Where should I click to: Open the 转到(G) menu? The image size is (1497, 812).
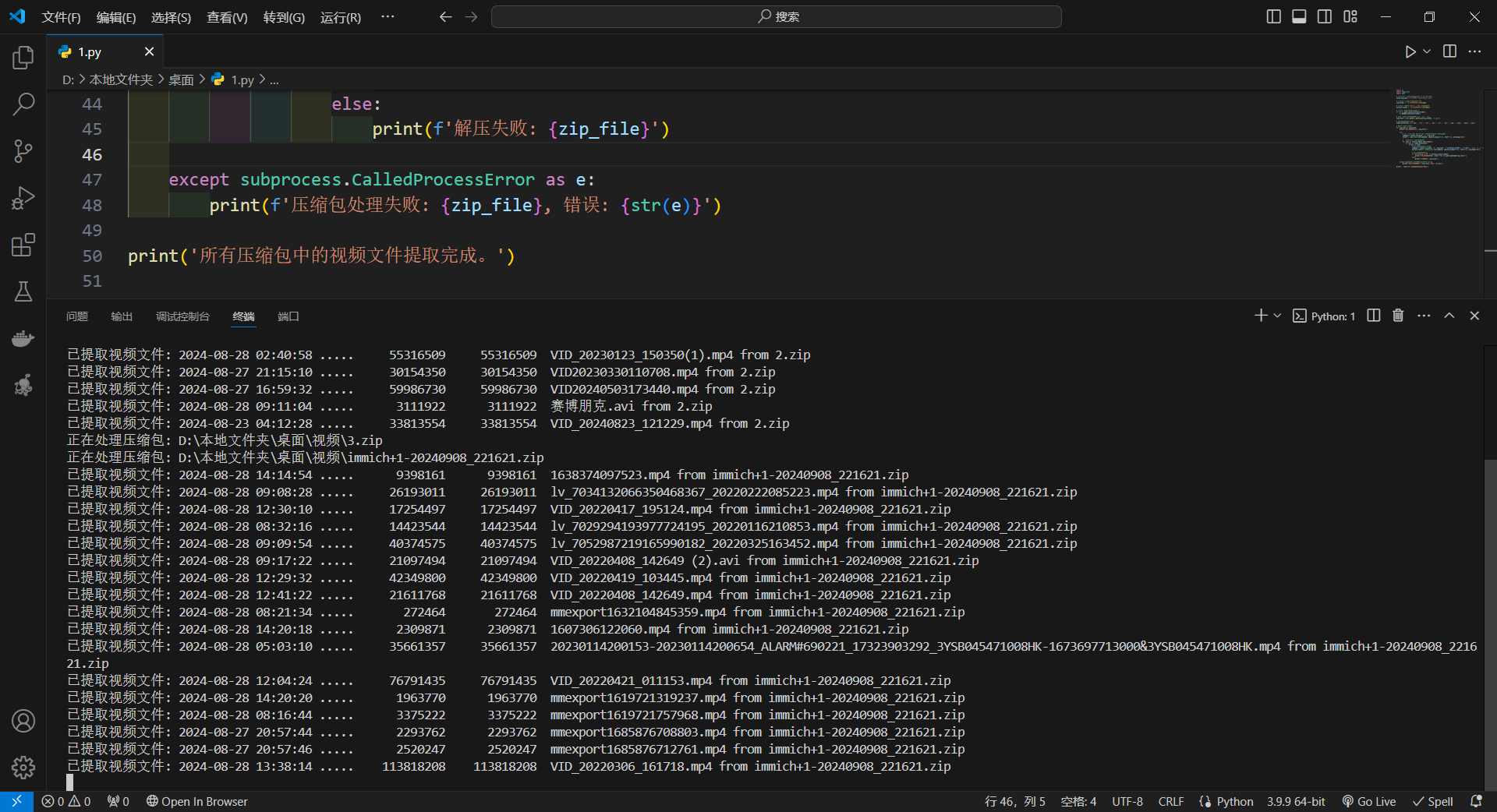click(x=284, y=17)
